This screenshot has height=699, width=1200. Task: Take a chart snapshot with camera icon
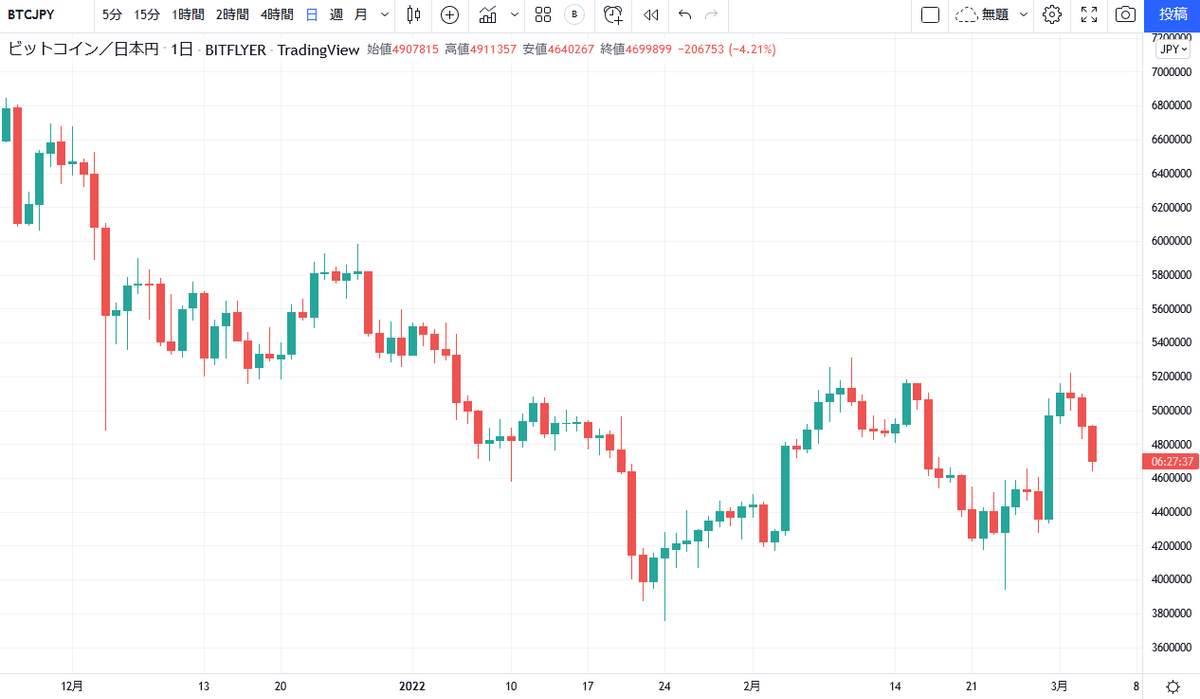coord(1125,15)
